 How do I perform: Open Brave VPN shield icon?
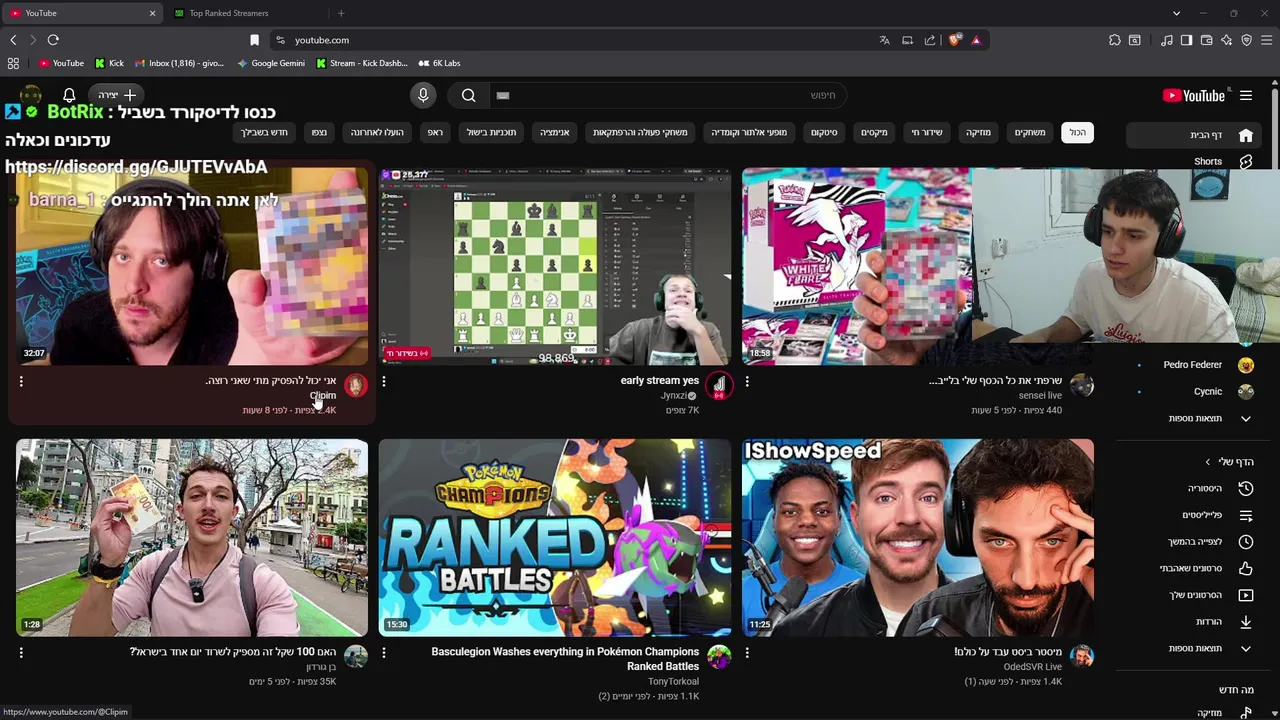[1246, 40]
